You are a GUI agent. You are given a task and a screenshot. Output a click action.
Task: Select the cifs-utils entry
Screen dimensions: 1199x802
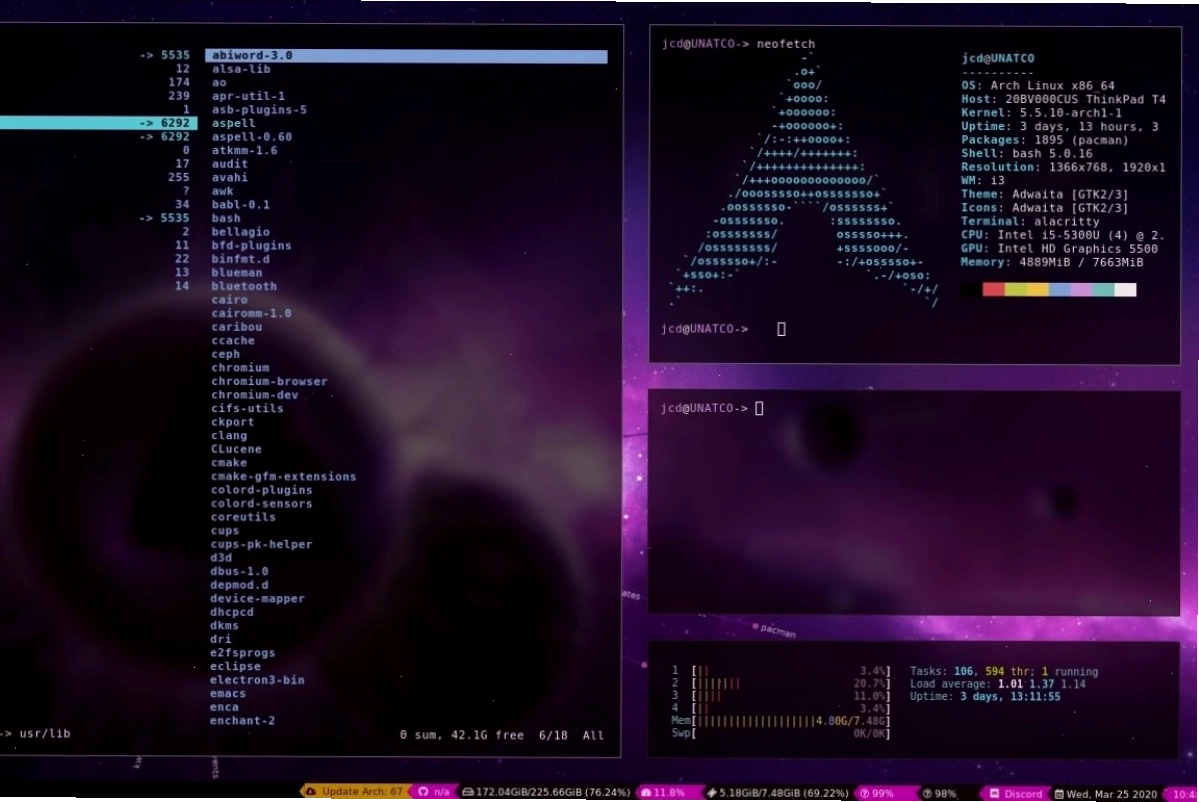(x=248, y=408)
